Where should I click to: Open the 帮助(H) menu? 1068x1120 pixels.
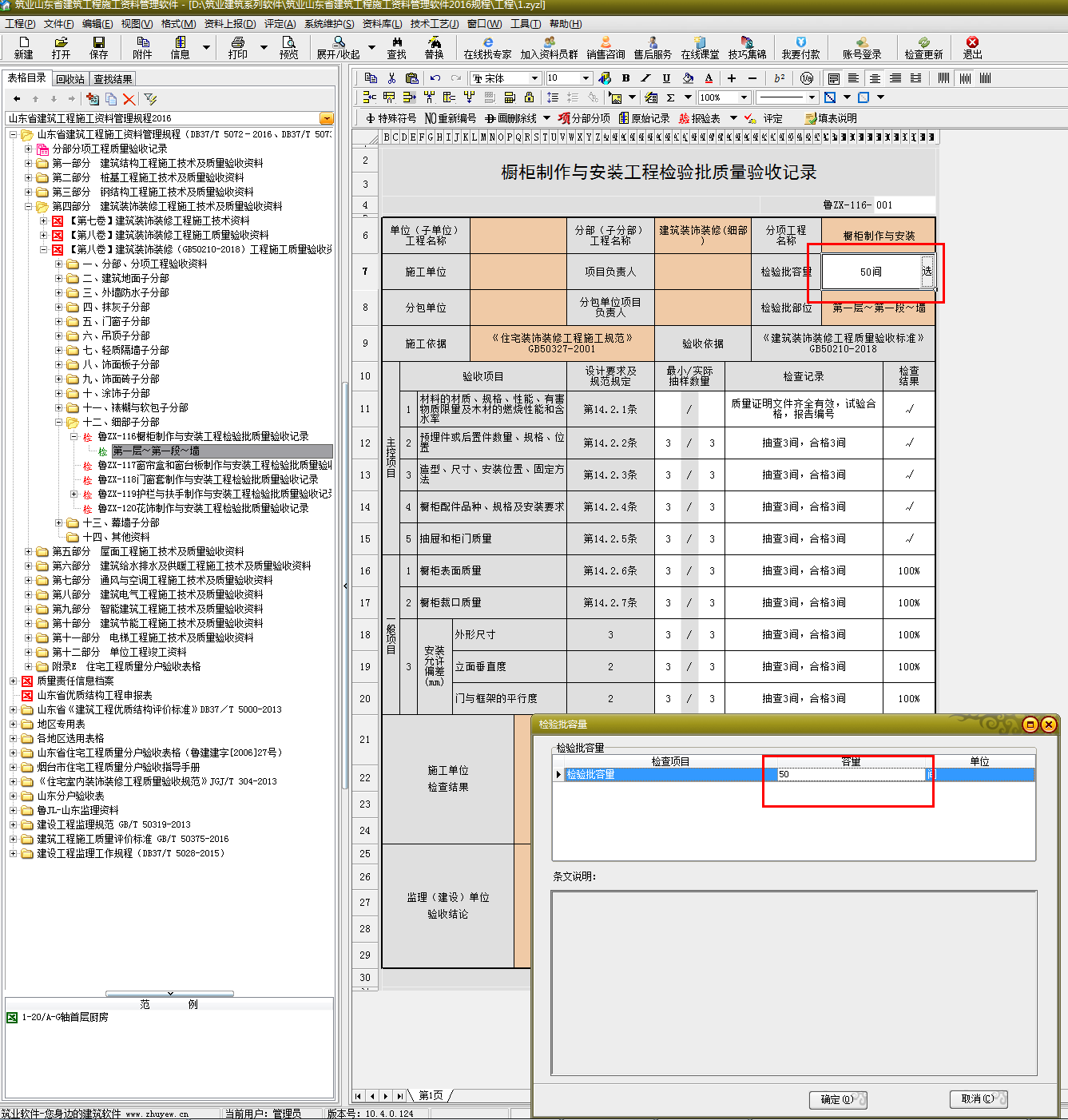coord(566,24)
